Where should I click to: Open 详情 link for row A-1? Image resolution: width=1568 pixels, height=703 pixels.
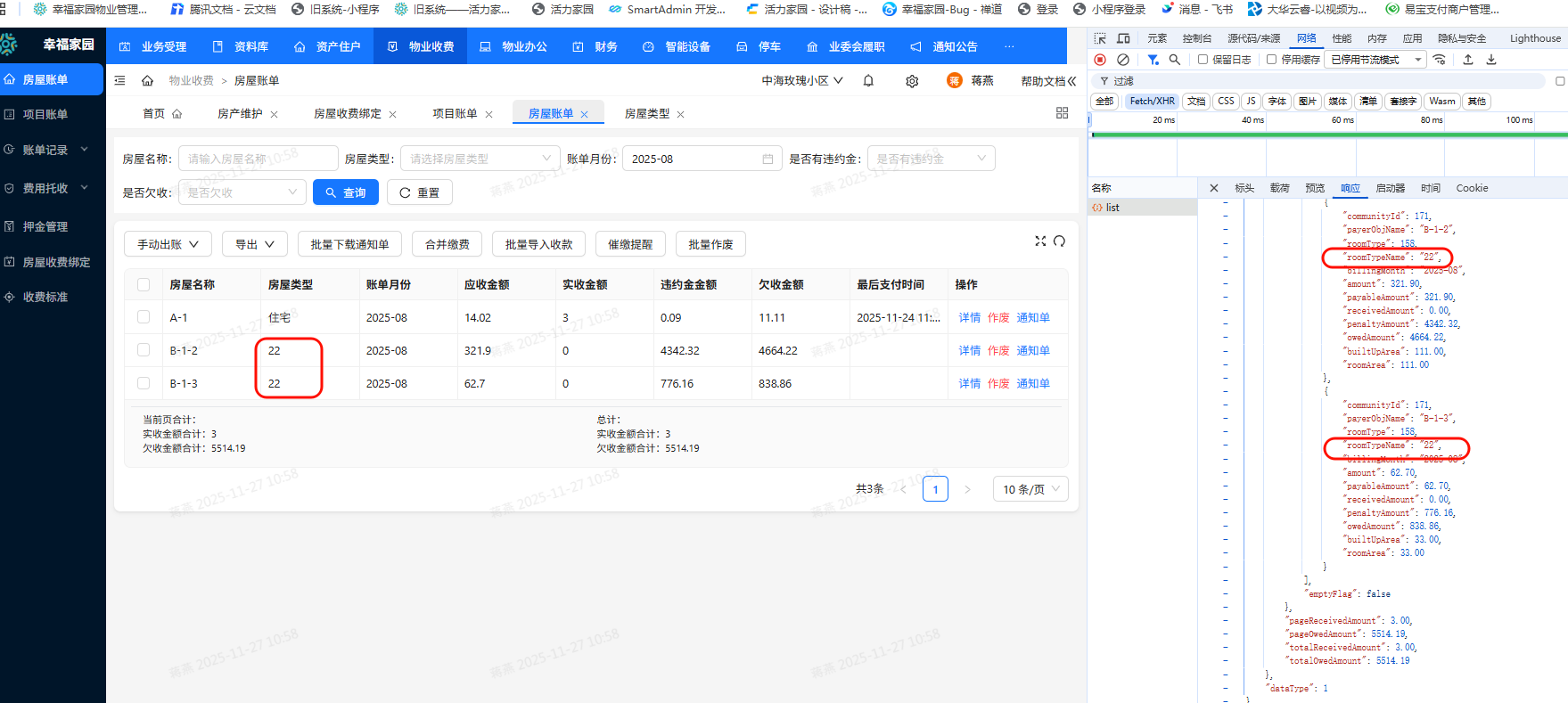click(969, 317)
